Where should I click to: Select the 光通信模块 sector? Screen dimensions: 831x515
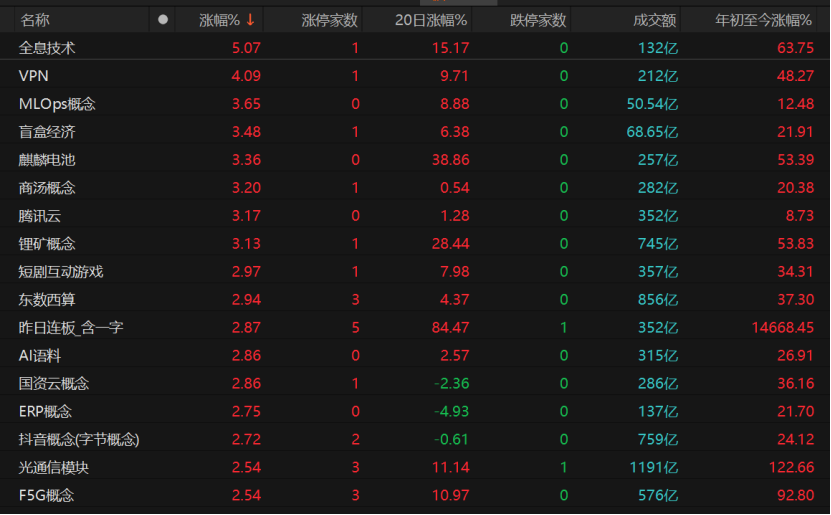pos(416,467)
